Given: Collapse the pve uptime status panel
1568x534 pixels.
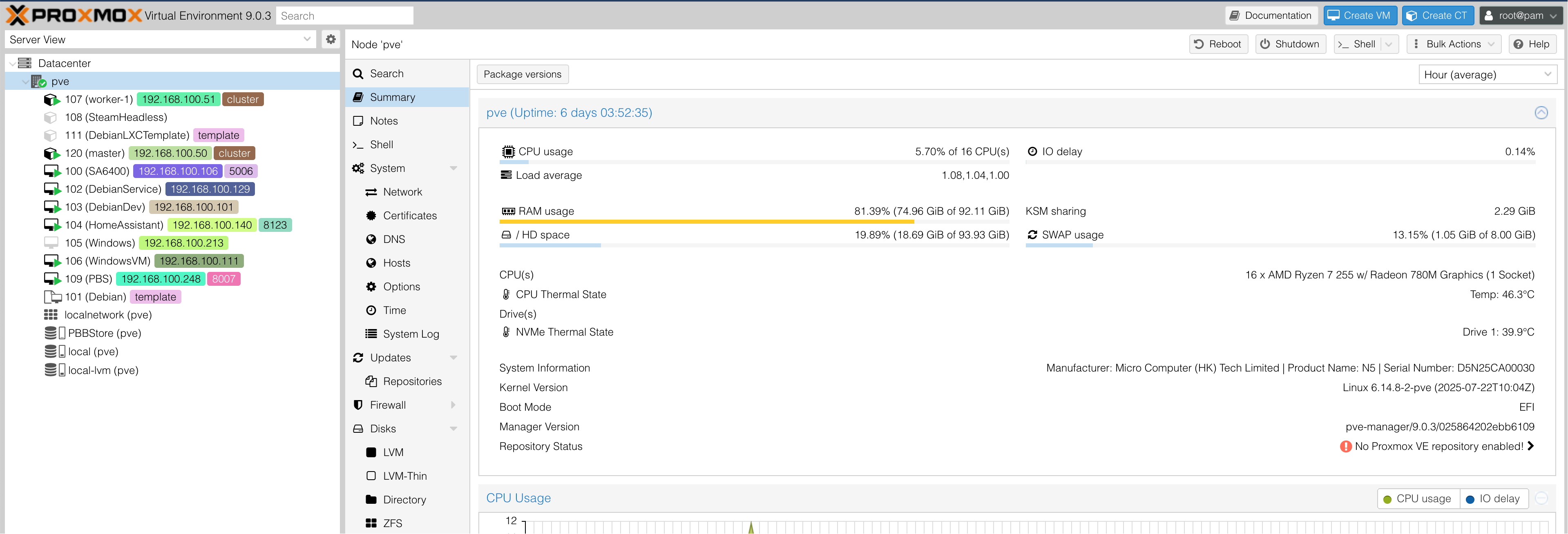Looking at the screenshot, I should tap(1541, 113).
